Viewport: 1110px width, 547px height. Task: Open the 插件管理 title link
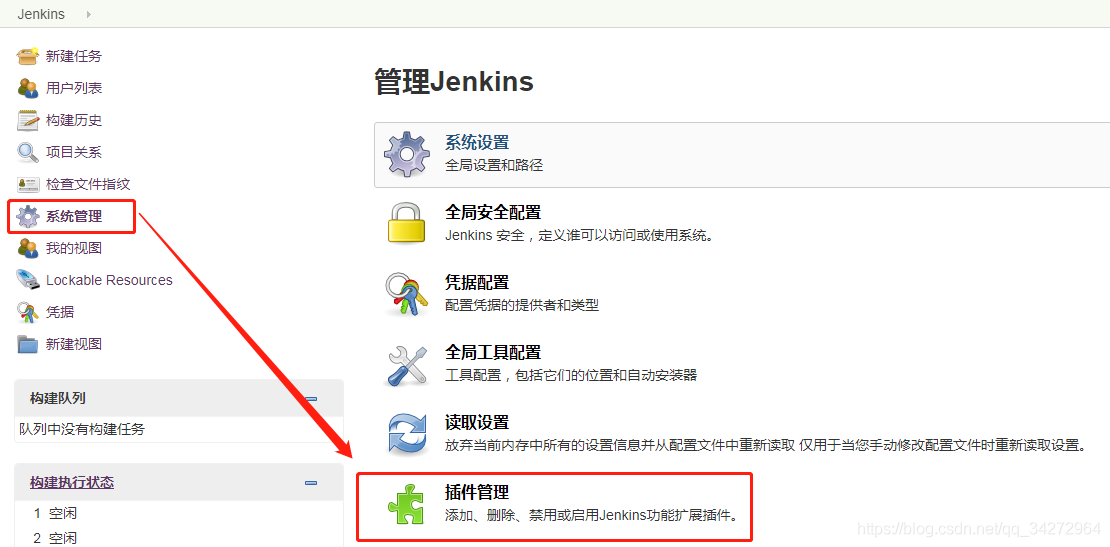[x=476, y=492]
